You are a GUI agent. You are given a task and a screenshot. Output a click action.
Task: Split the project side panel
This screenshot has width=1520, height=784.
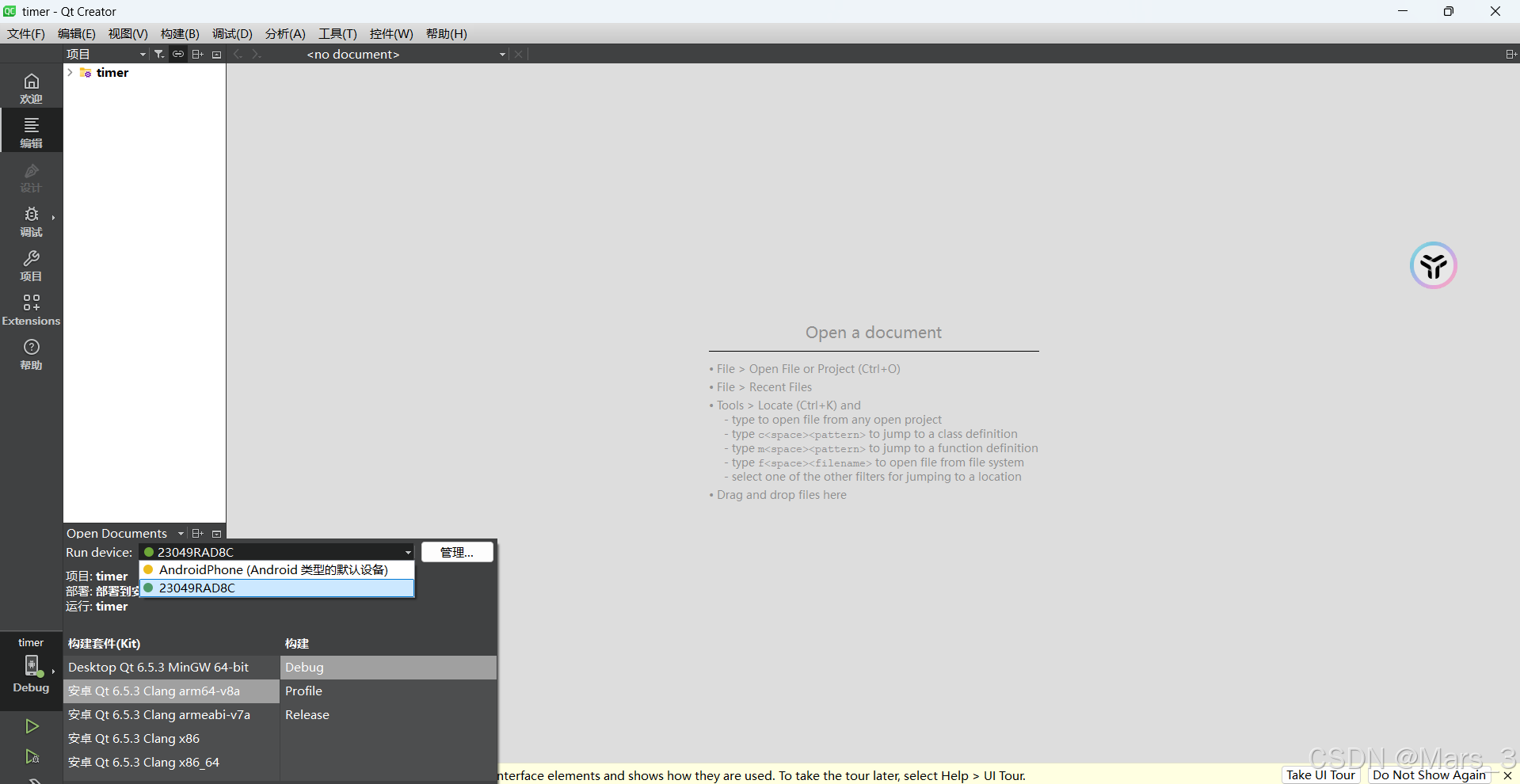click(198, 54)
